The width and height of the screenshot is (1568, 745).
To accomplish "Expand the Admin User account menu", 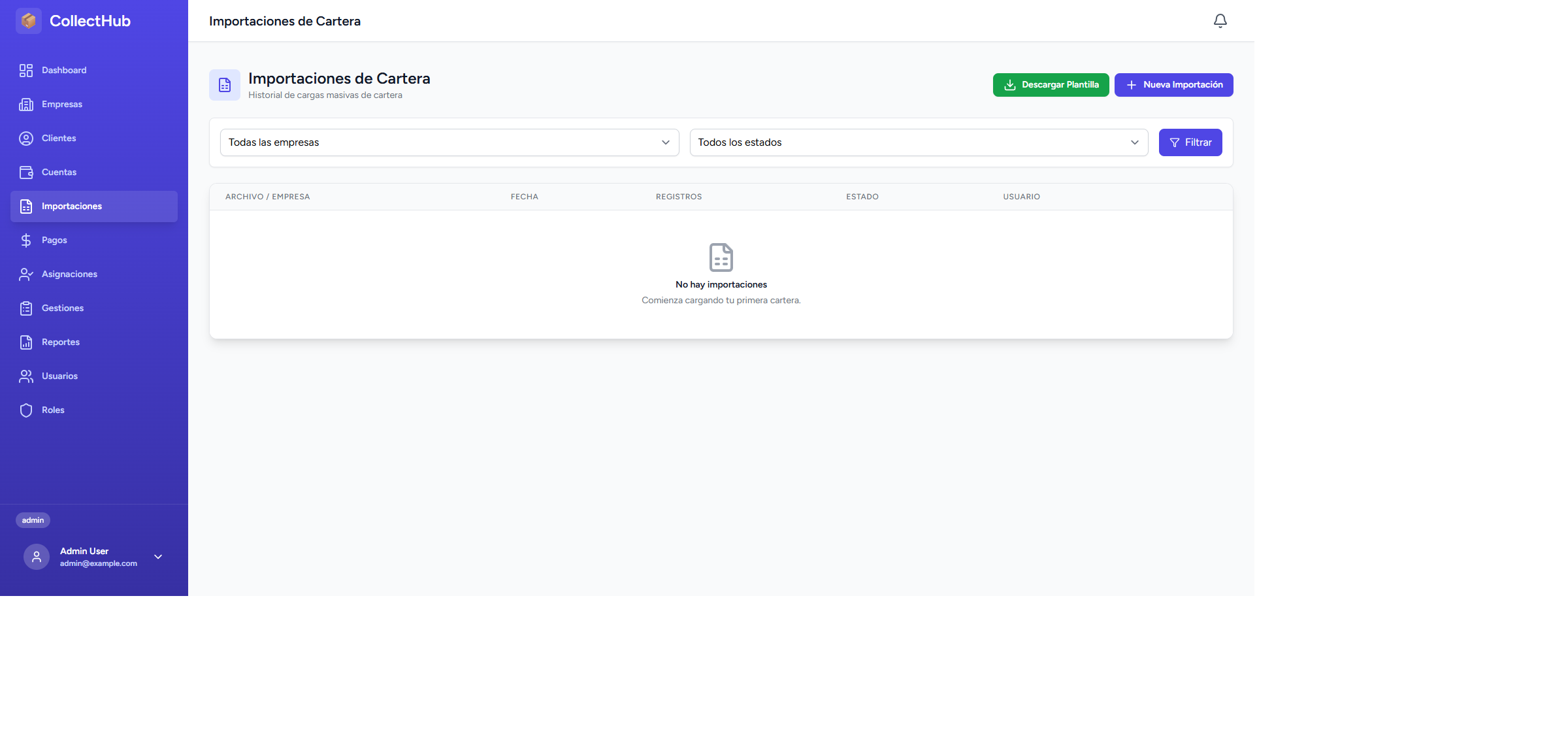I will click(x=157, y=556).
